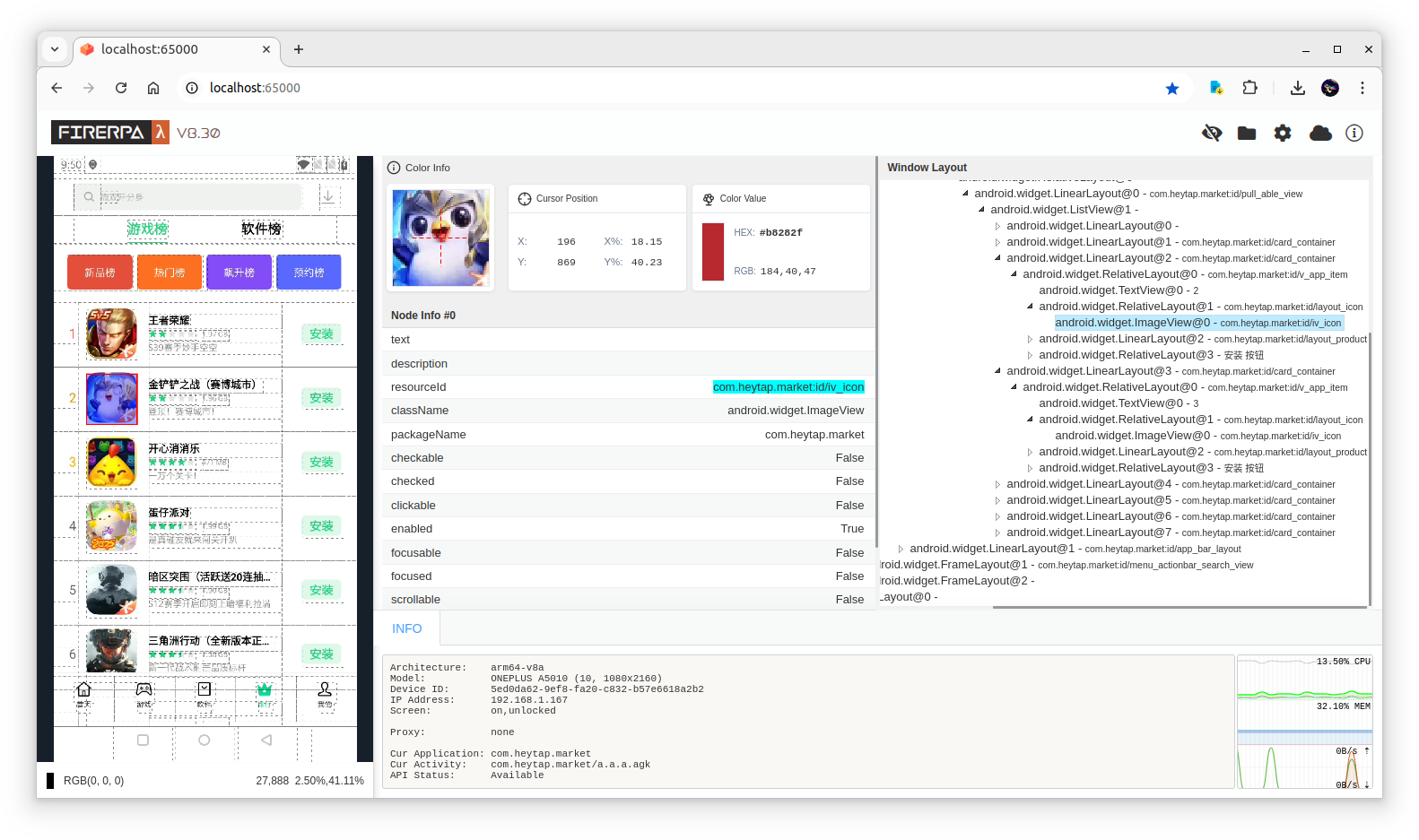The height and width of the screenshot is (840, 1419).
Task: Click the 王者荣耀 app icon
Action: click(x=111, y=333)
